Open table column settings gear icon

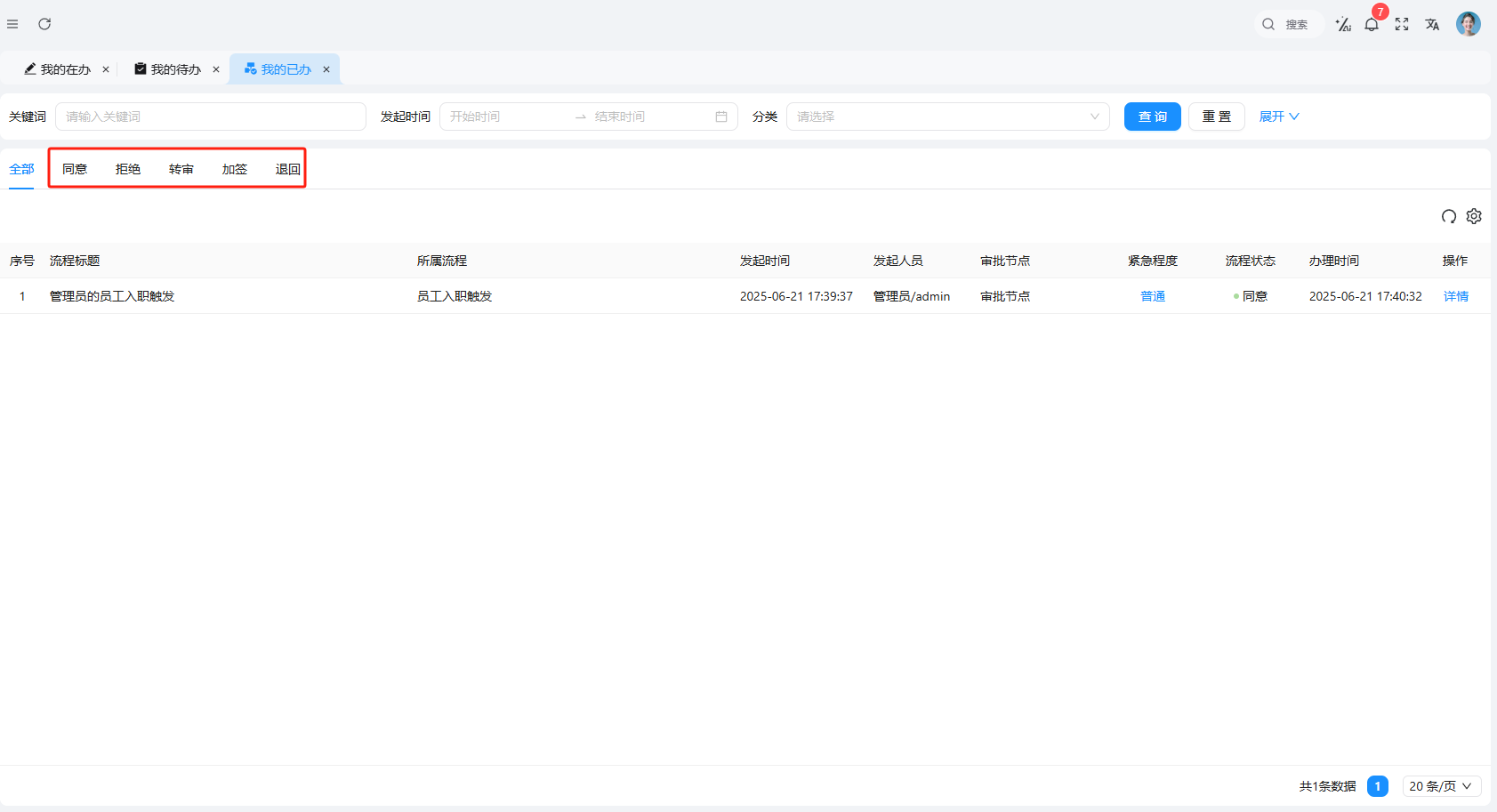1474,216
